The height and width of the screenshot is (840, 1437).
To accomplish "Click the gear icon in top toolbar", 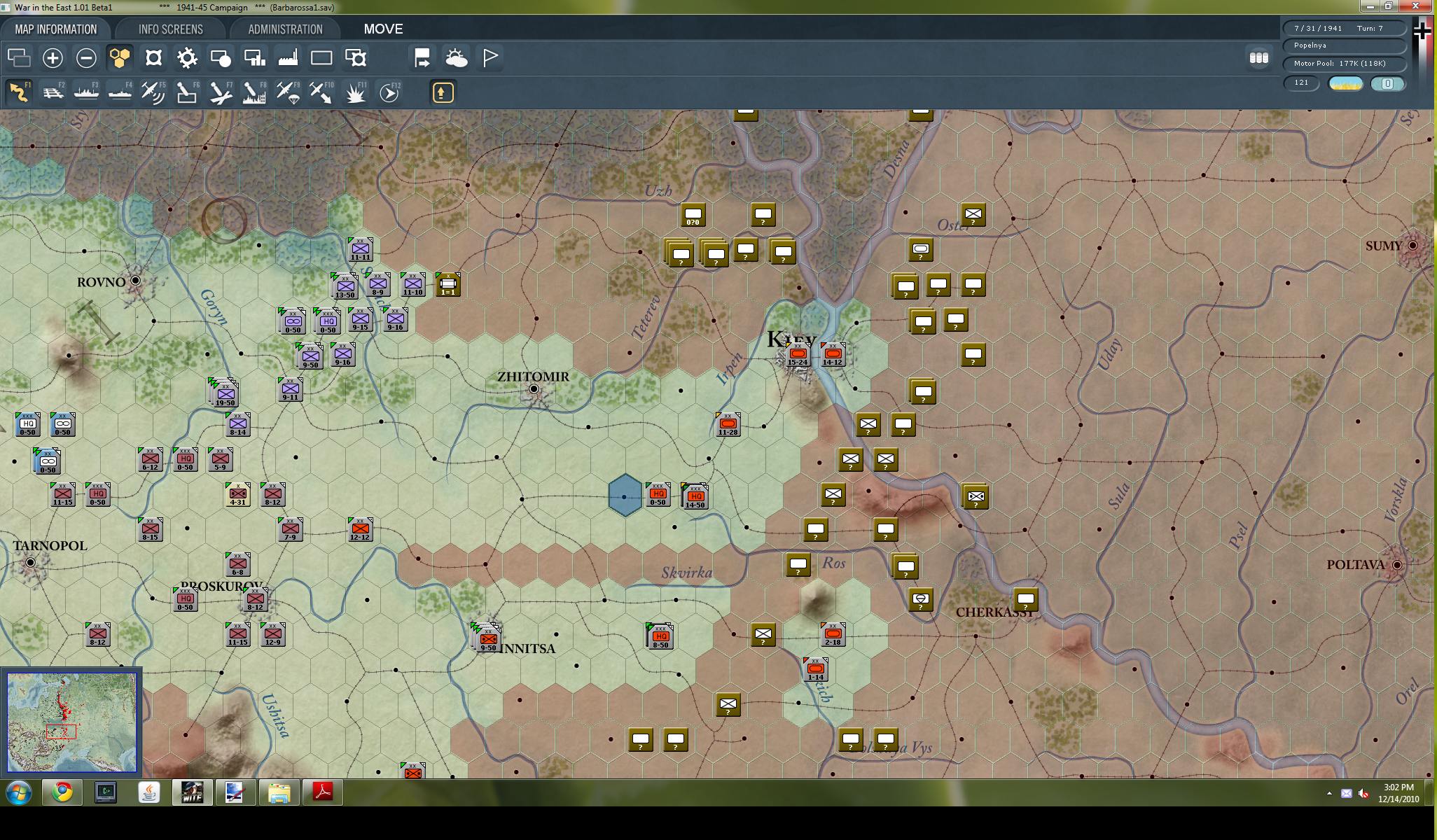I will pos(187,58).
